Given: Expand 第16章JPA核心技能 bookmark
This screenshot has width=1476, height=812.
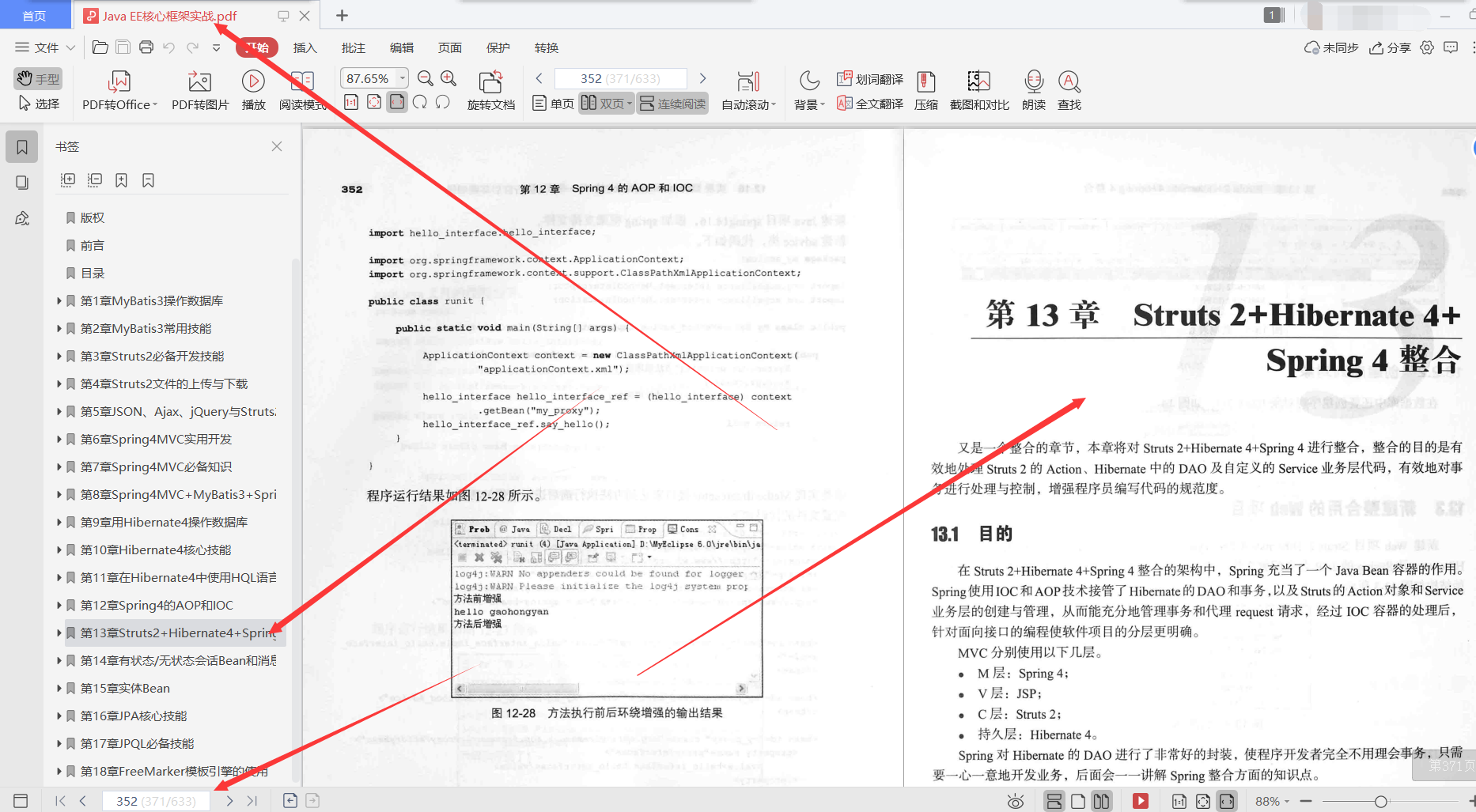Looking at the screenshot, I should click(x=59, y=716).
